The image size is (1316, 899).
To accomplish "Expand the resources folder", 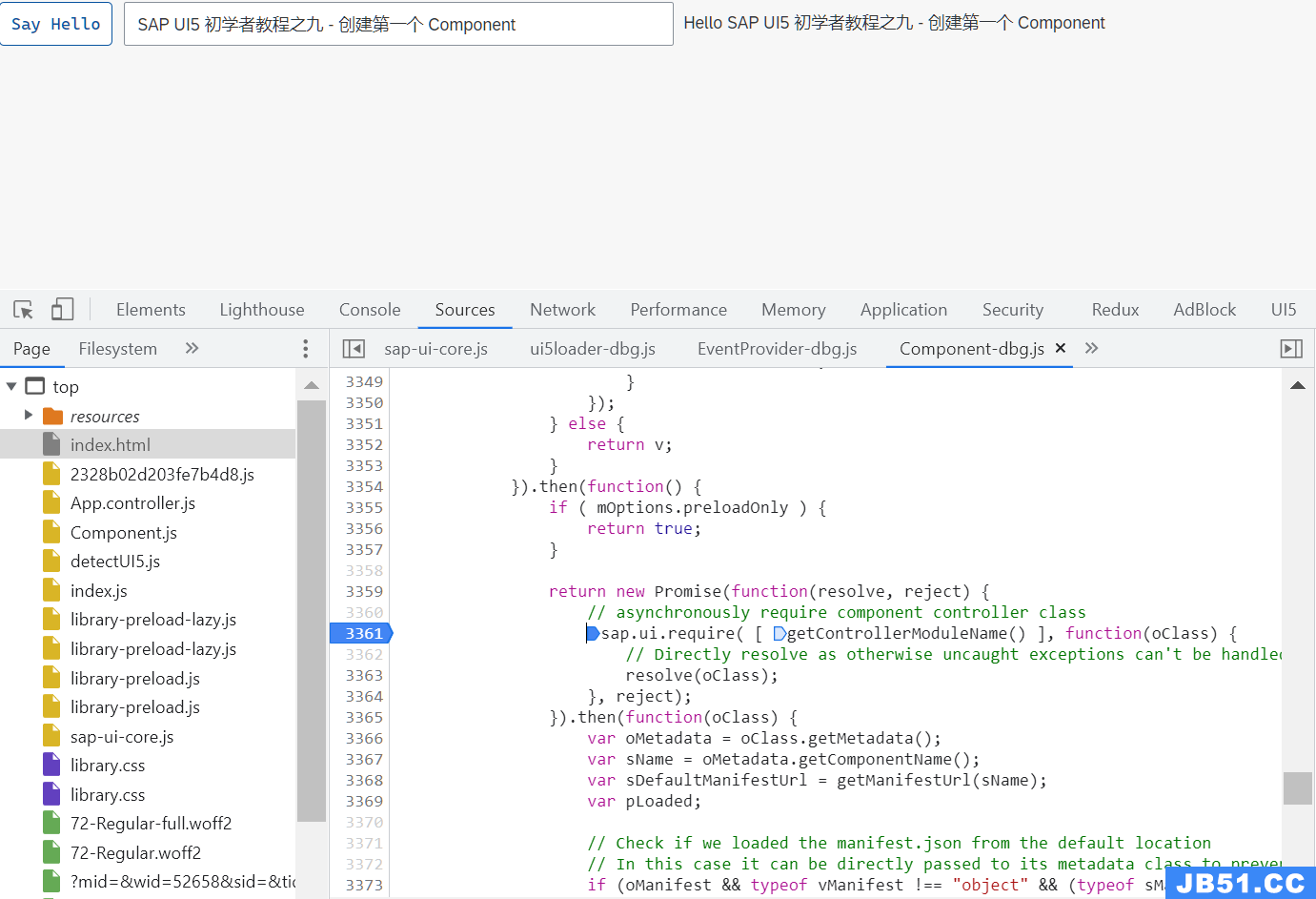I will coord(28,416).
